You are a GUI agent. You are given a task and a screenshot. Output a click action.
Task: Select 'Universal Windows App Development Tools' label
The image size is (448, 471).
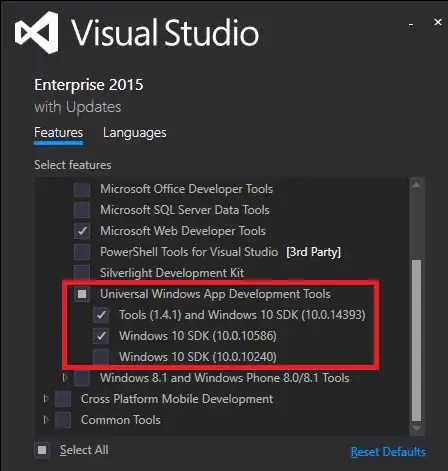click(215, 294)
